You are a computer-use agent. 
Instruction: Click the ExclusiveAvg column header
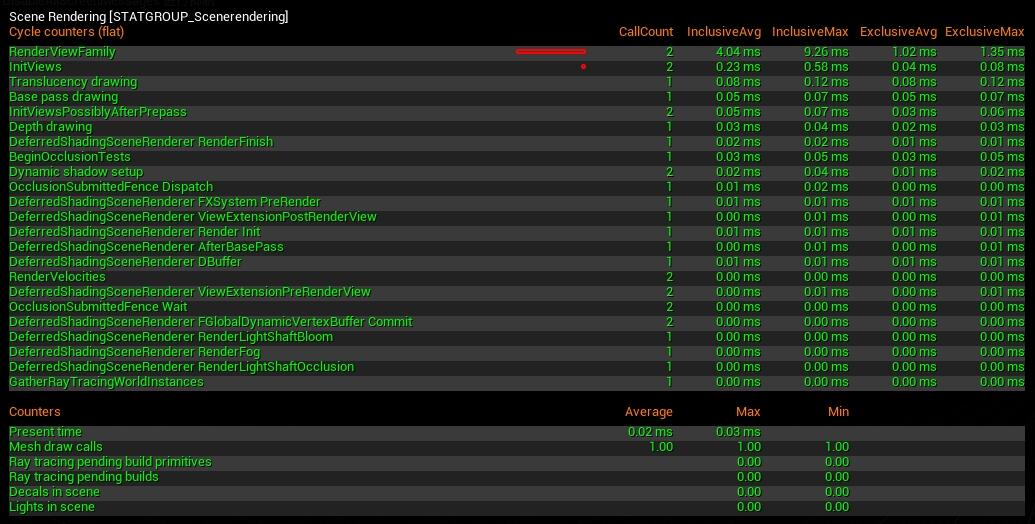pos(898,32)
